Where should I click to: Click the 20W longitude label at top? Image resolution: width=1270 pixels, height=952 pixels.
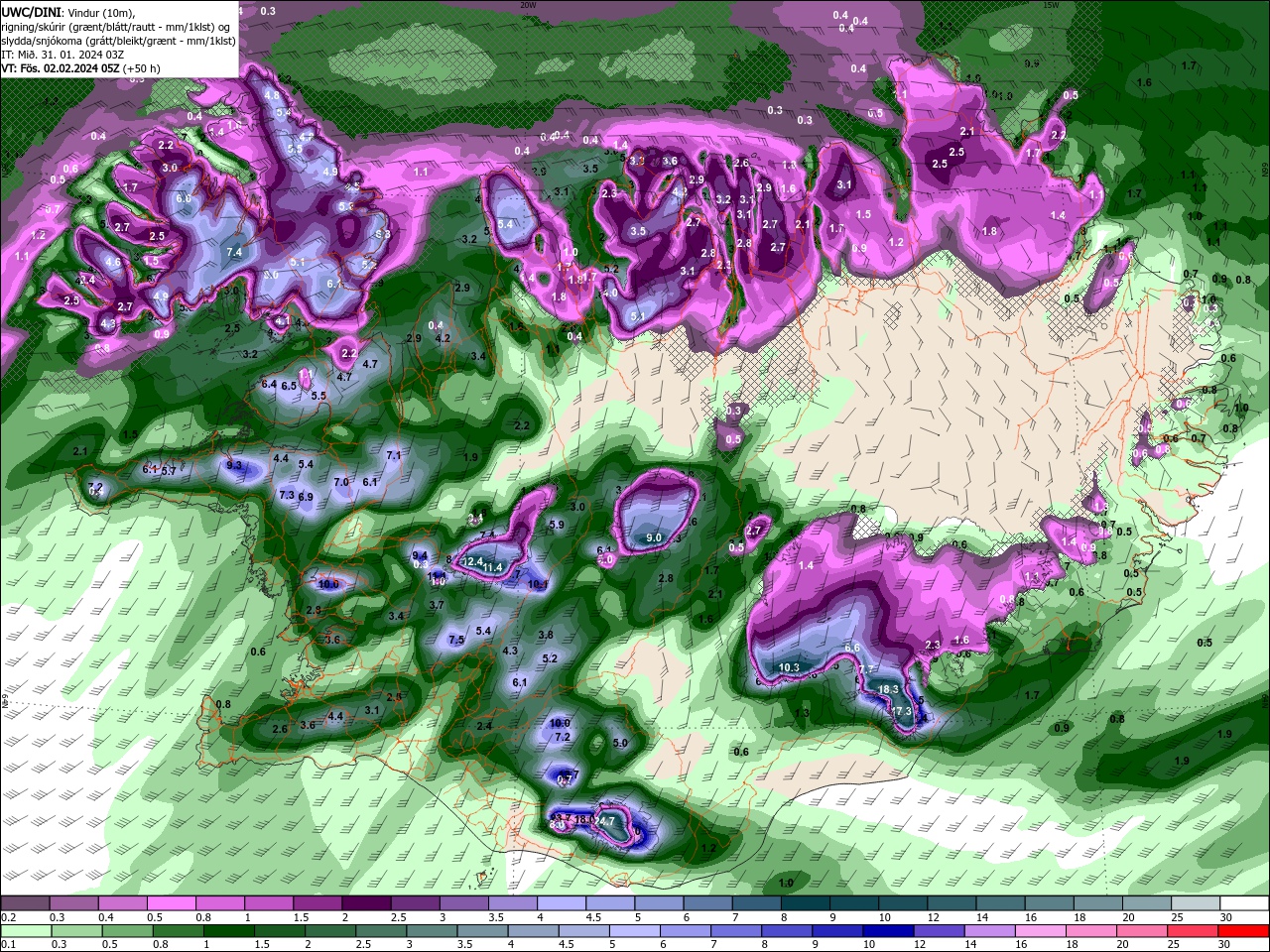coord(528,4)
